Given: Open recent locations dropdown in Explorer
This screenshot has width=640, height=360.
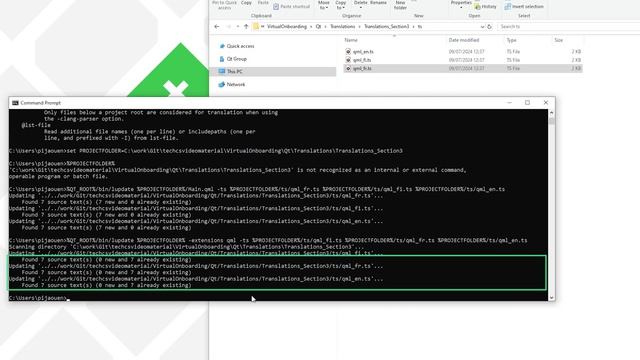Looking at the screenshot, I should pyautogui.click(x=238, y=27).
